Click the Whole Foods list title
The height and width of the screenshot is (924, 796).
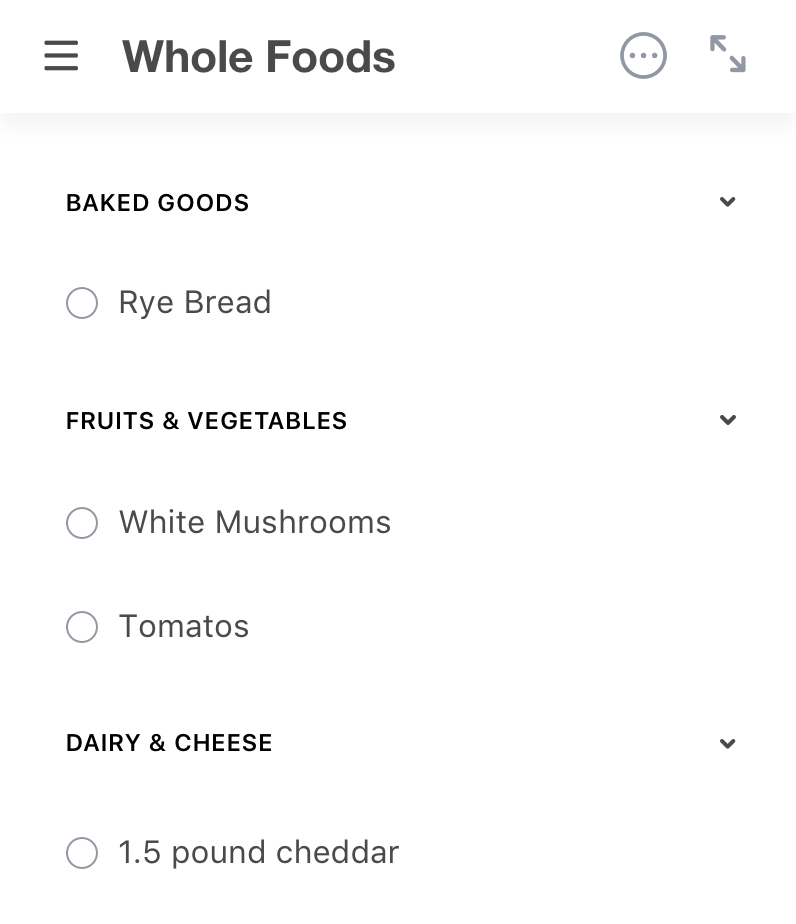pyautogui.click(x=259, y=57)
